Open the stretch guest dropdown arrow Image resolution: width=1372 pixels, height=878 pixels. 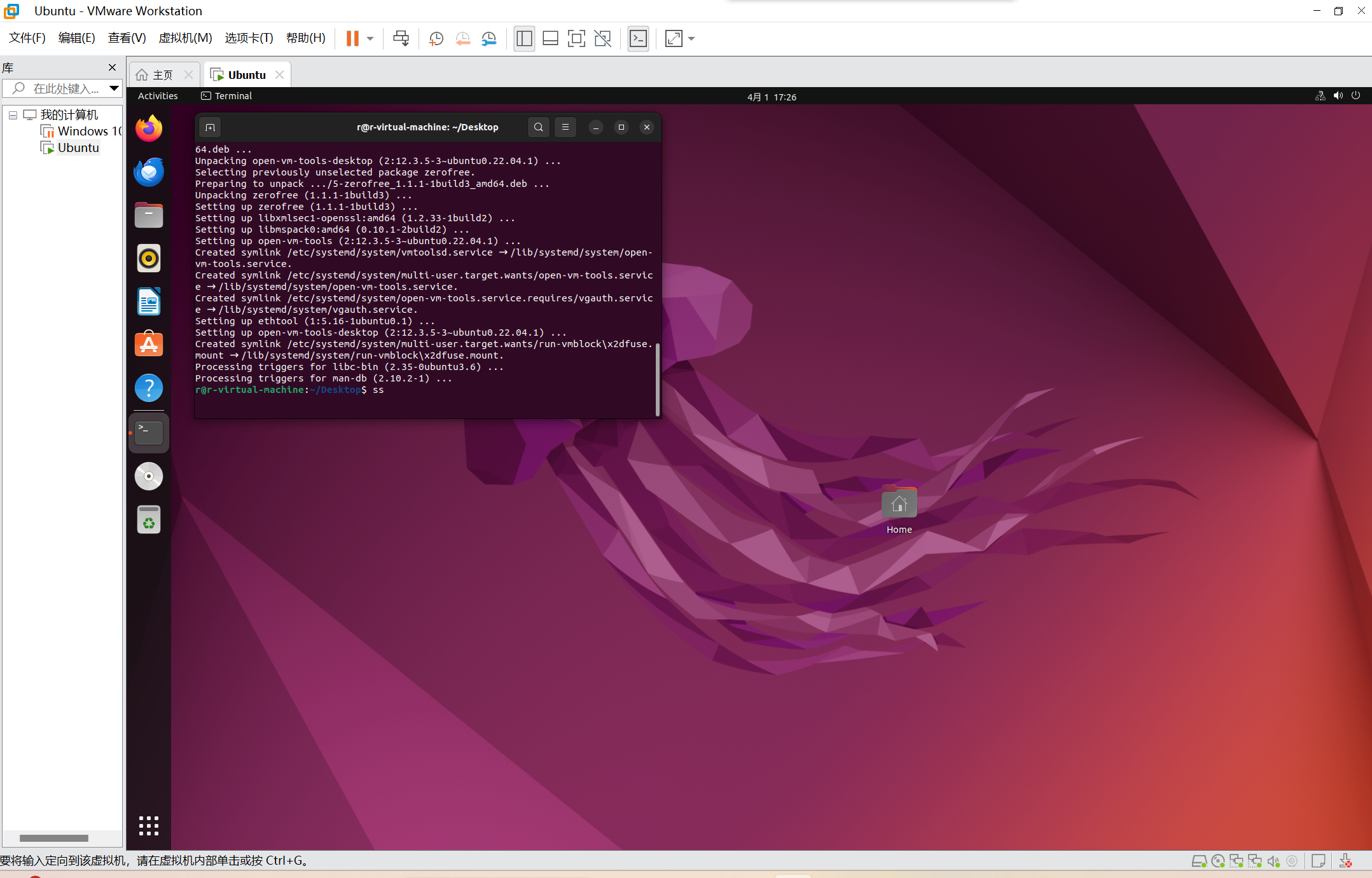(690, 39)
